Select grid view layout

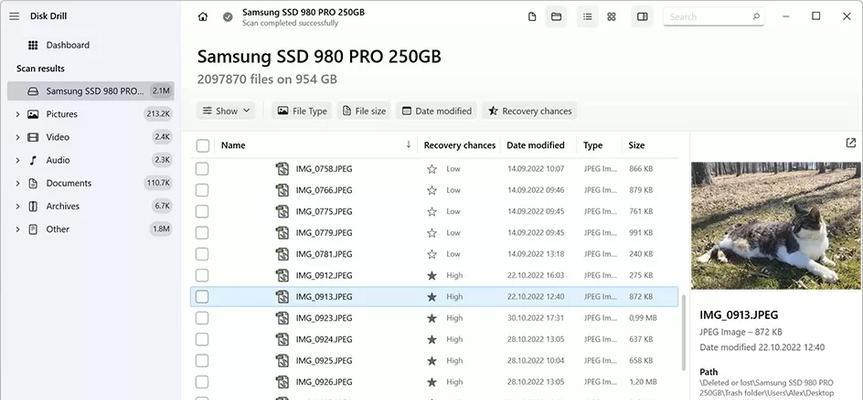coord(611,17)
